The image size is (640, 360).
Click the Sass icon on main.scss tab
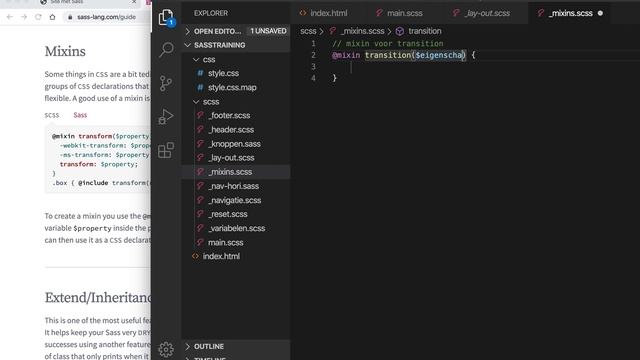(x=379, y=13)
